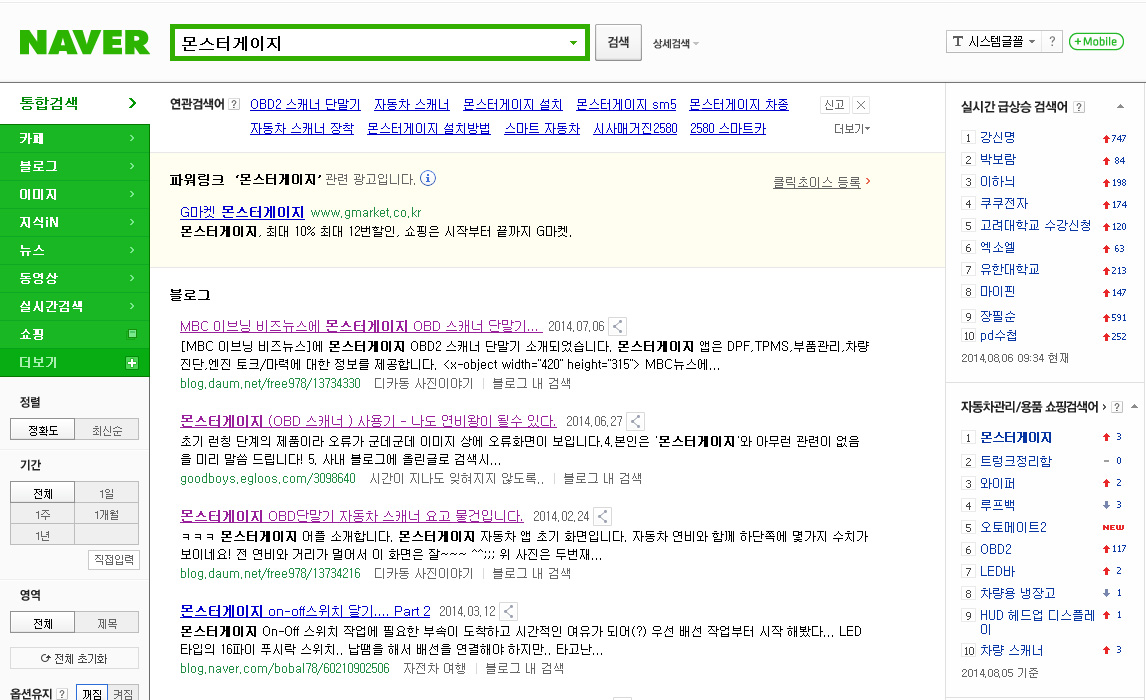Open the 블로그 search tab
Viewport: 1146px width, 700px height.
[75, 166]
